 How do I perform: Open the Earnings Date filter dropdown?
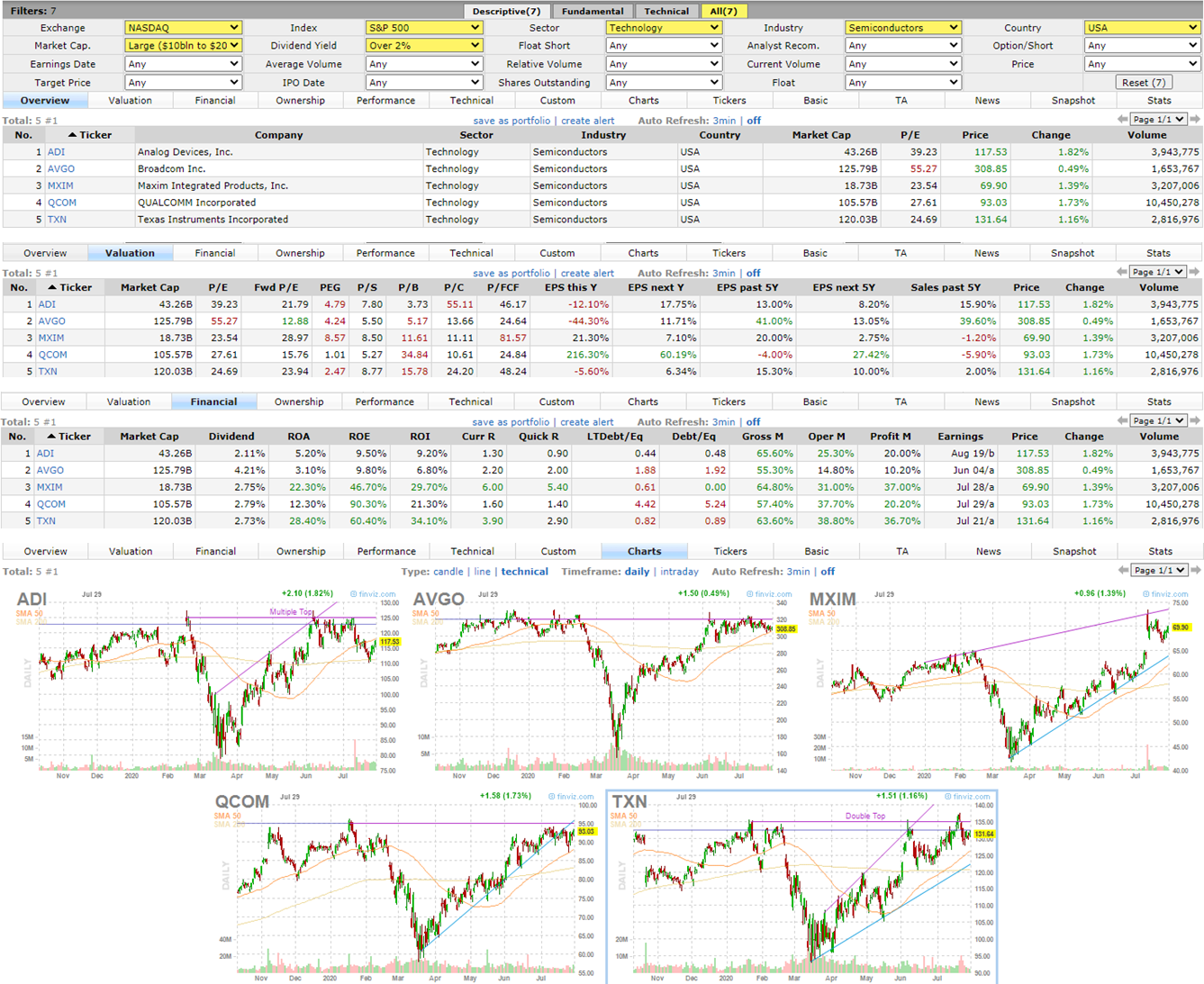[x=183, y=64]
